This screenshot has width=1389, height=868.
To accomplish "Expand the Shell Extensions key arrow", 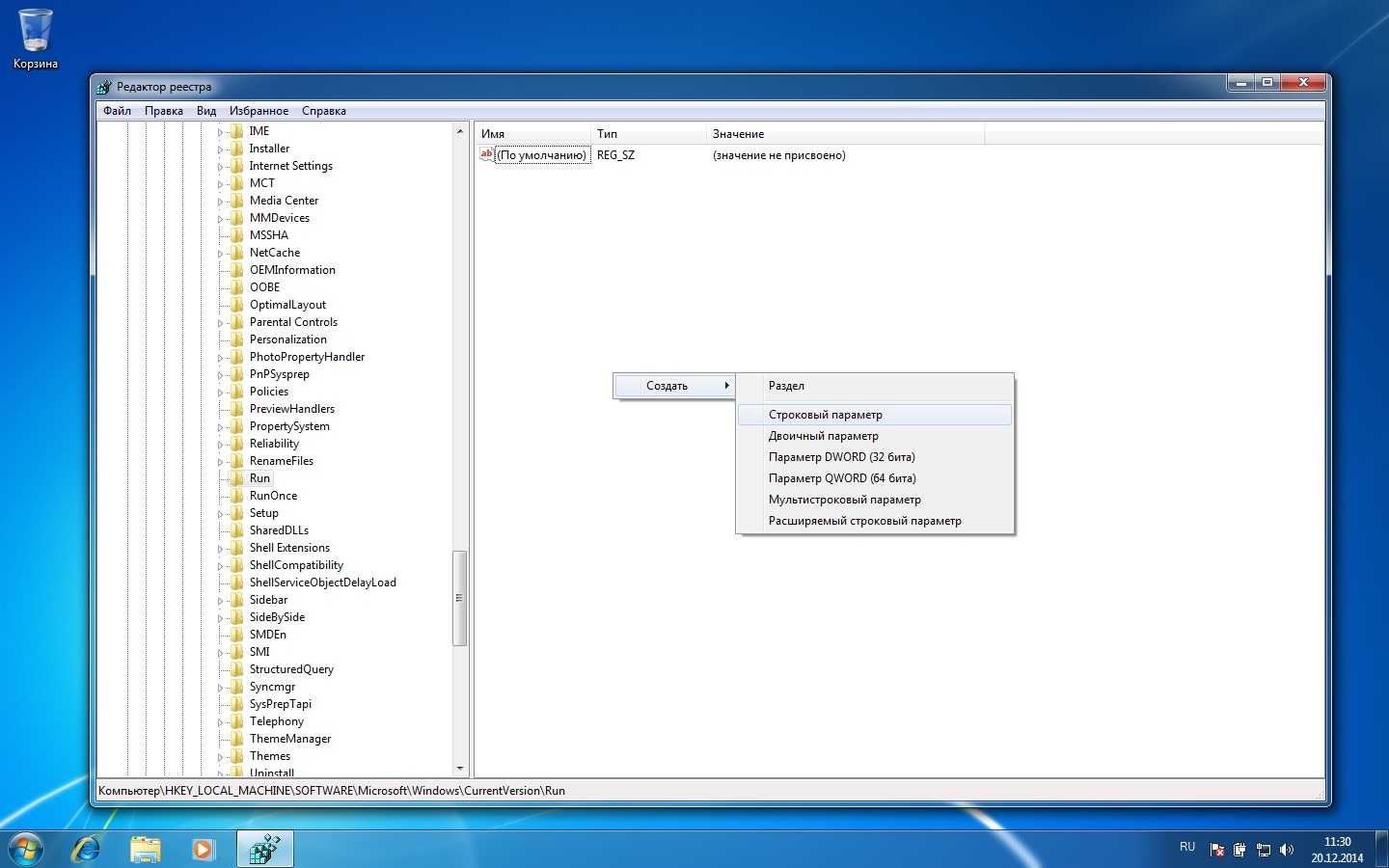I will 220,549.
